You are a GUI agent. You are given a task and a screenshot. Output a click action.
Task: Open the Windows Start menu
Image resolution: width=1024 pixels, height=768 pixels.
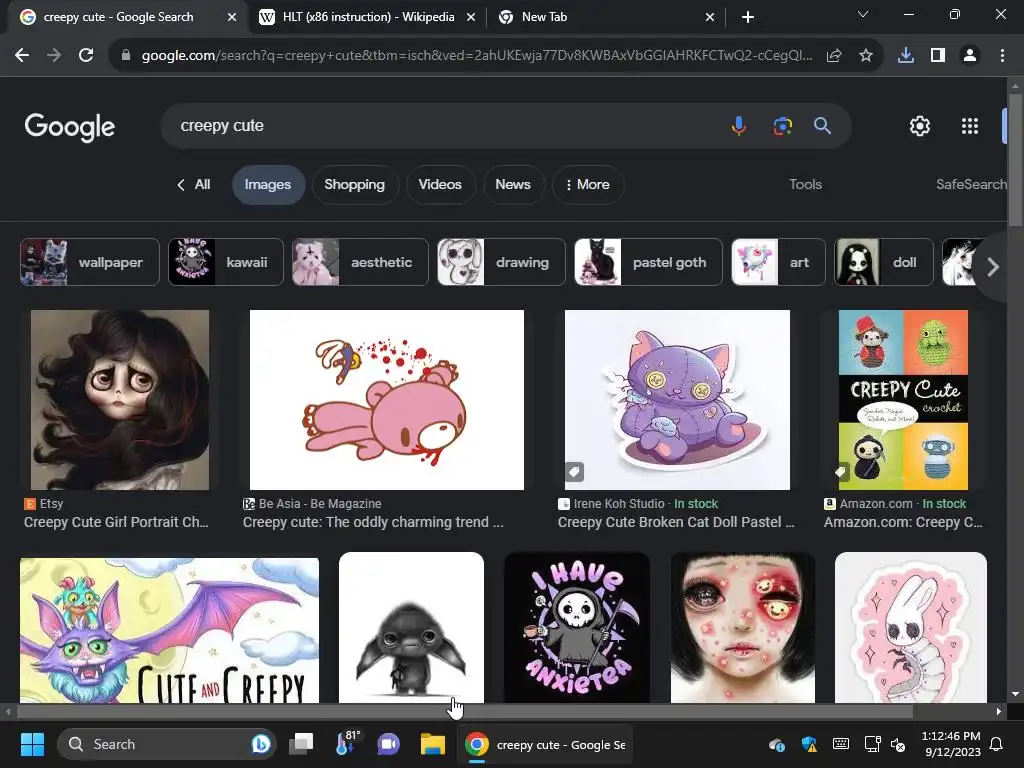(x=32, y=744)
